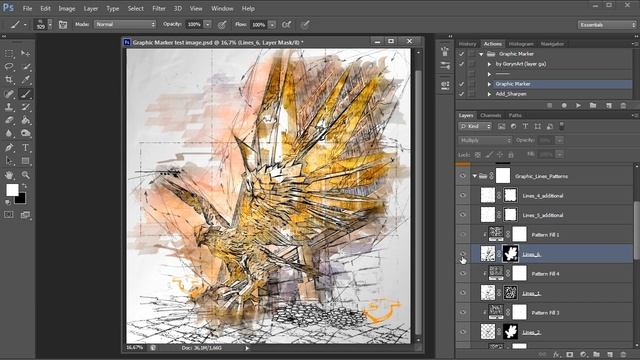The image size is (640, 360).
Task: Play the selected action
Action: tap(578, 105)
